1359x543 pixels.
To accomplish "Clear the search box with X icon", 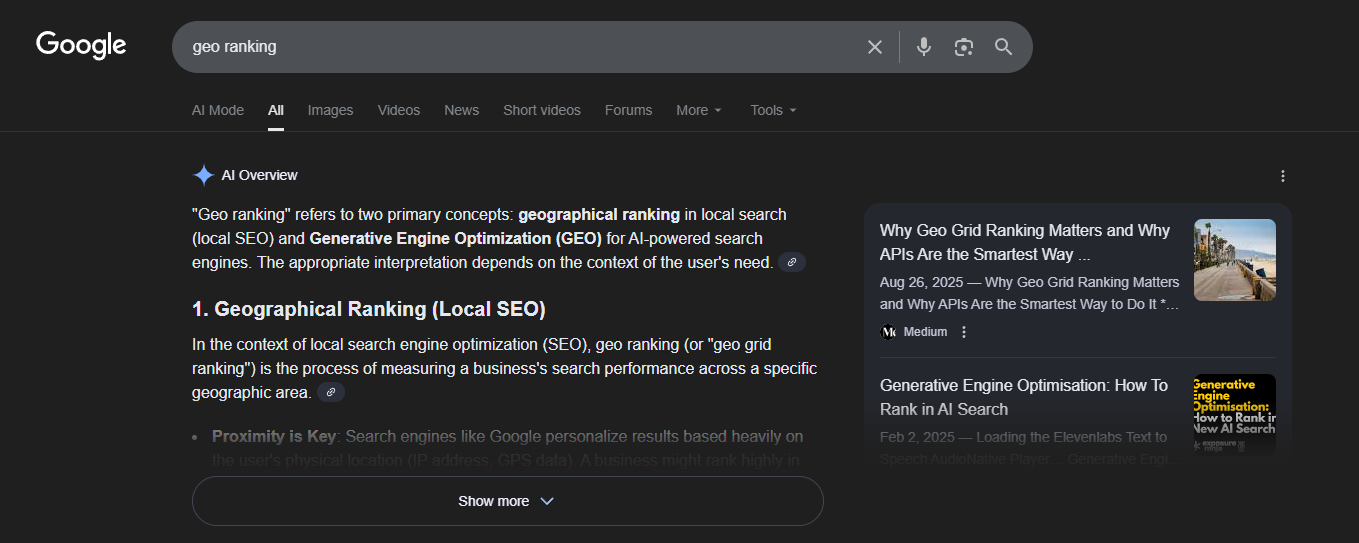I will (x=875, y=47).
